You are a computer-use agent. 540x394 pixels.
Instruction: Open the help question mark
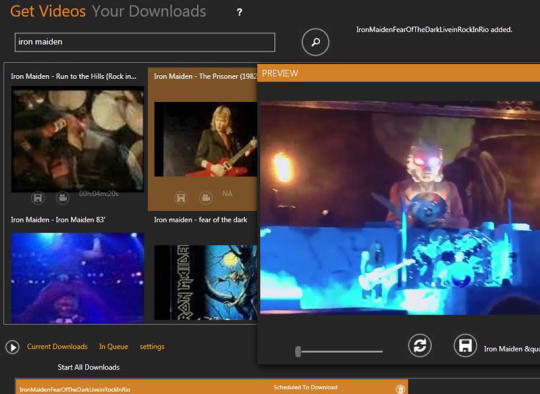(239, 12)
